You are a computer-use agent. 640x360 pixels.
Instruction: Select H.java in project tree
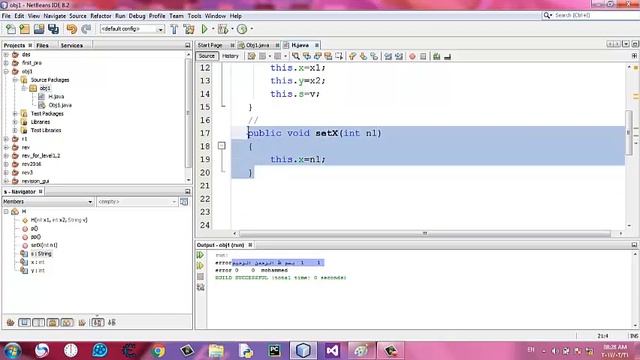point(56,97)
